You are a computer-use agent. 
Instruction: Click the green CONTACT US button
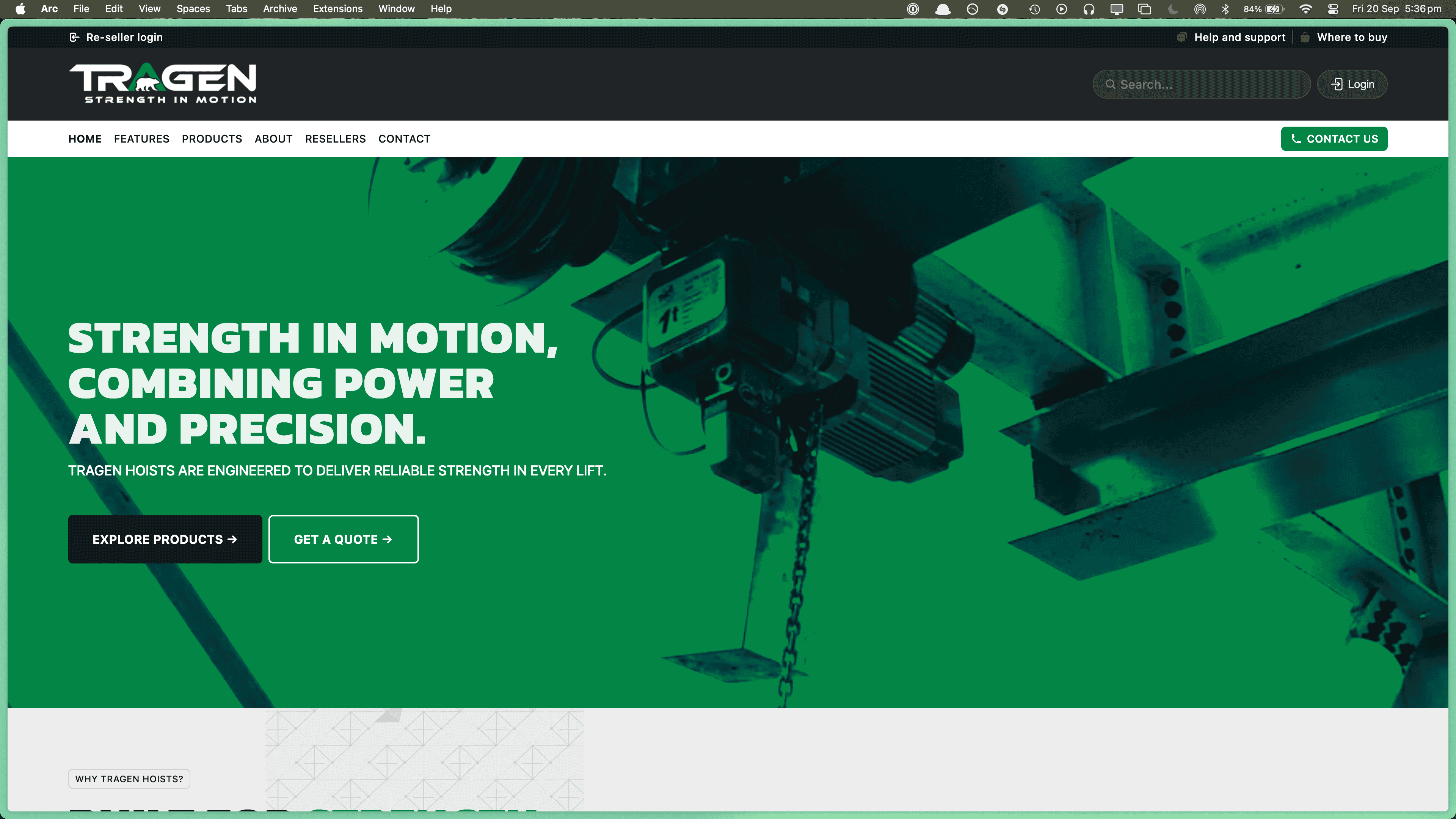tap(1334, 139)
